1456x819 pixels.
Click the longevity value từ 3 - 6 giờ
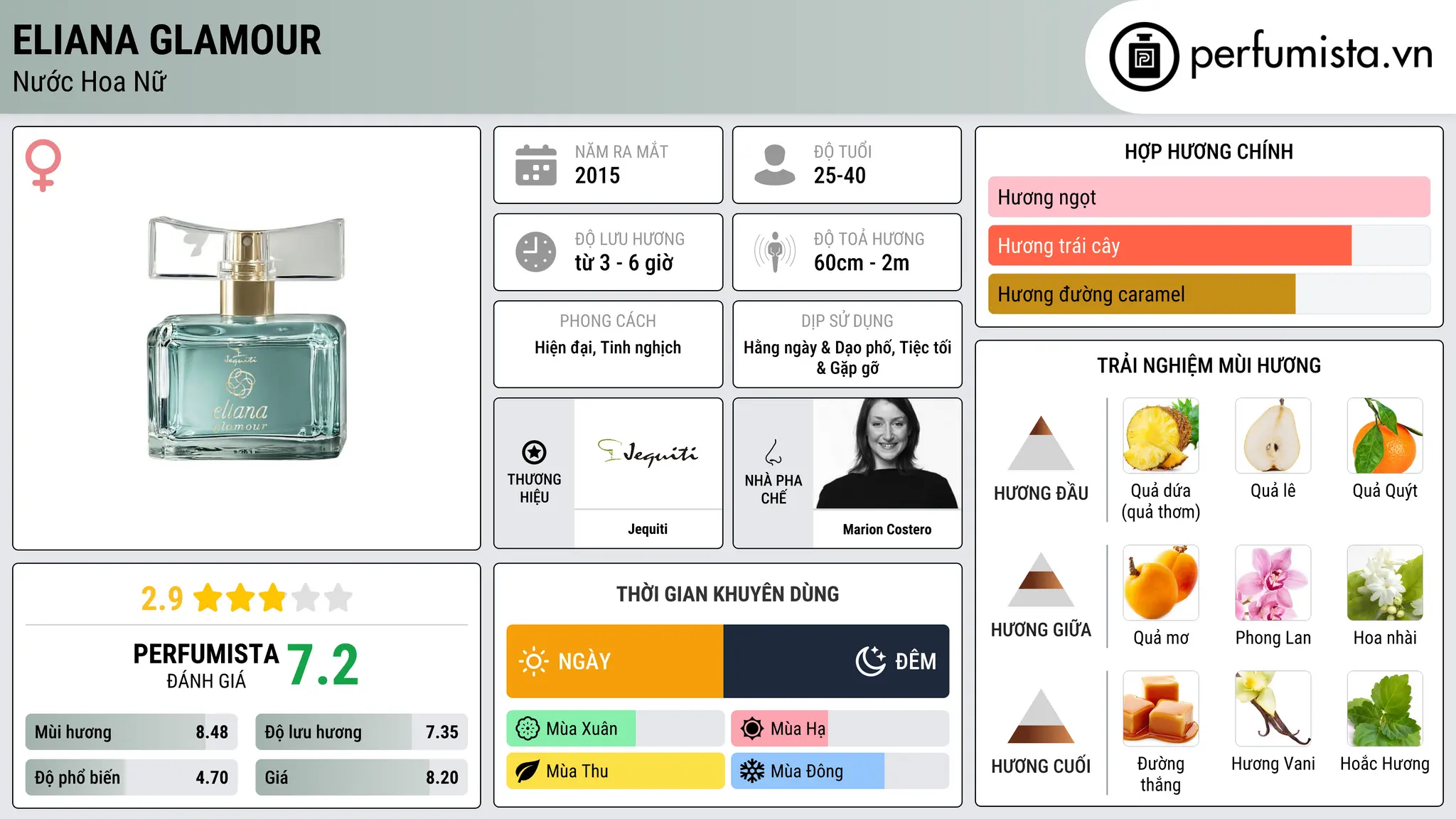(623, 263)
